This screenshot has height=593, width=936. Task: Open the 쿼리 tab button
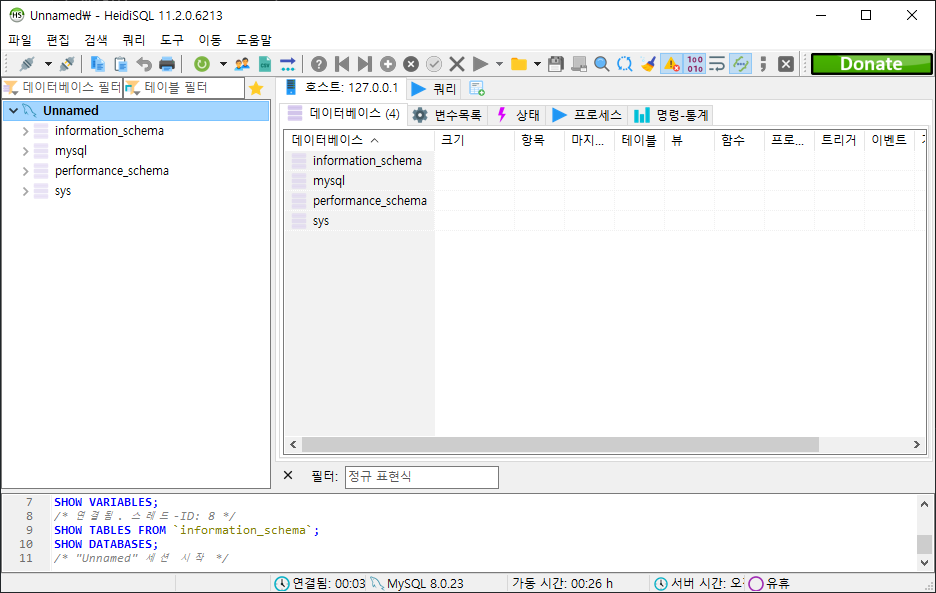click(437, 87)
